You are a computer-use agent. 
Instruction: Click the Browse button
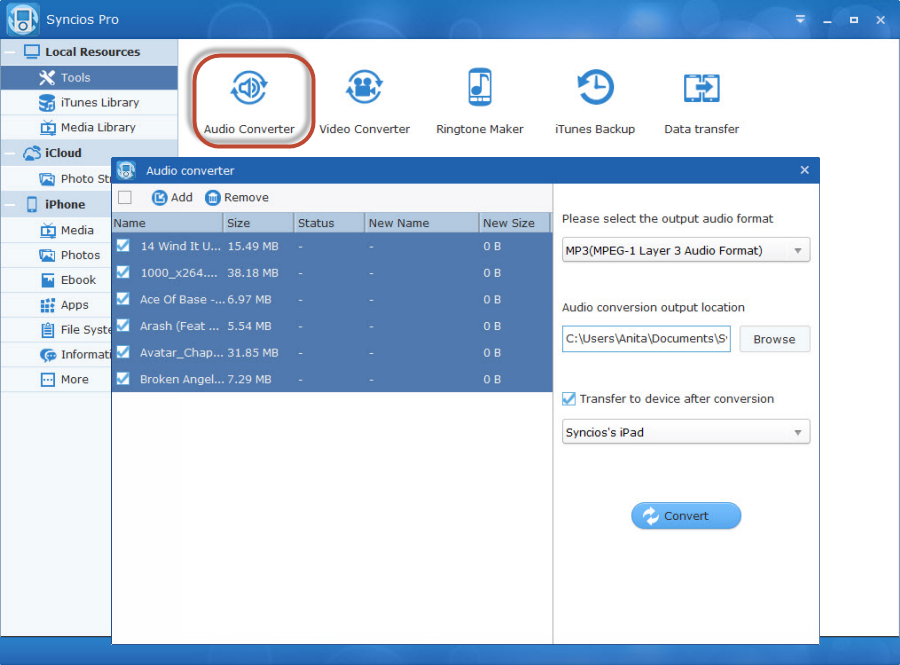(774, 339)
